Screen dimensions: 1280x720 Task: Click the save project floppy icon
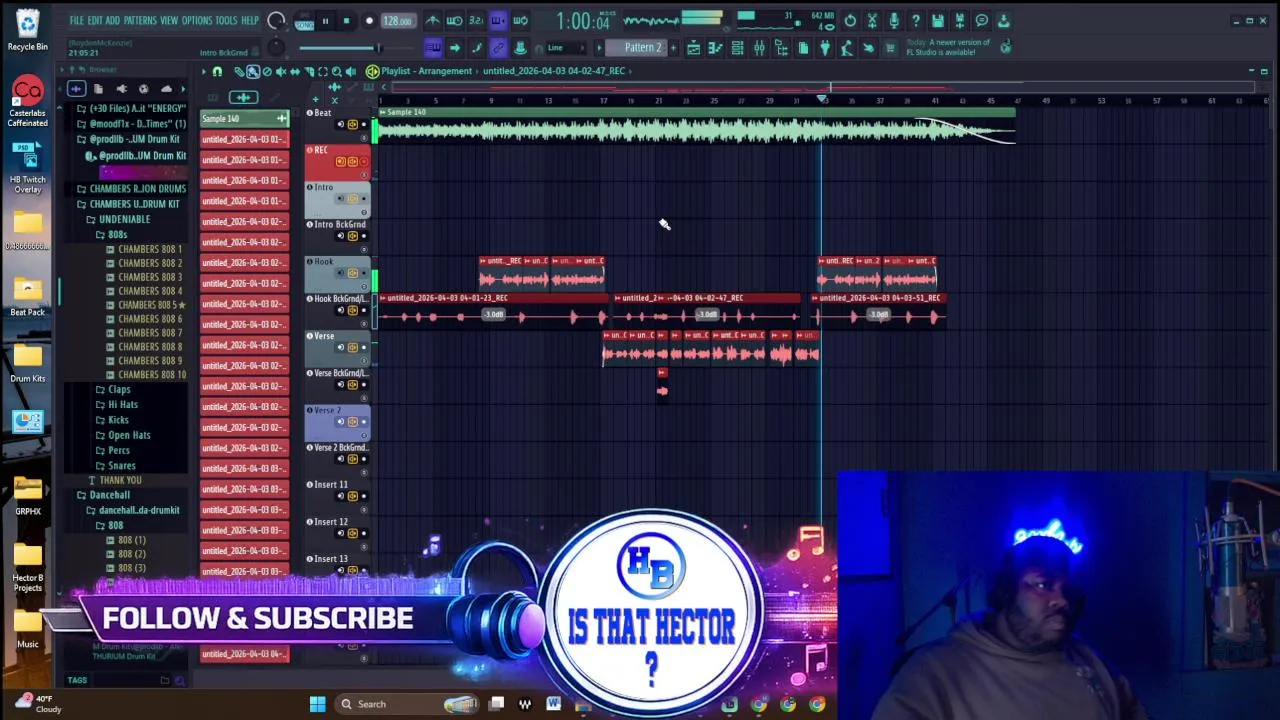point(937,21)
